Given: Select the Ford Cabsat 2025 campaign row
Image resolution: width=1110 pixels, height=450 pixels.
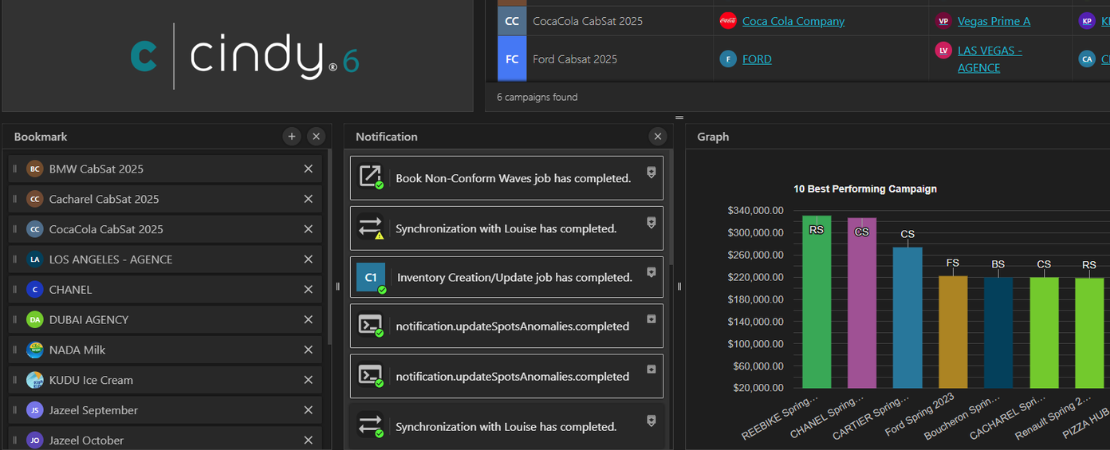Looking at the screenshot, I should coord(803,59).
